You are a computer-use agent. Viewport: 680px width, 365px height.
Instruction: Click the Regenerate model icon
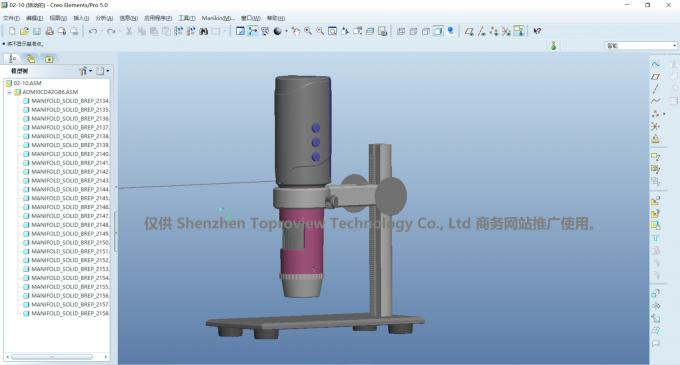[x=179, y=31]
